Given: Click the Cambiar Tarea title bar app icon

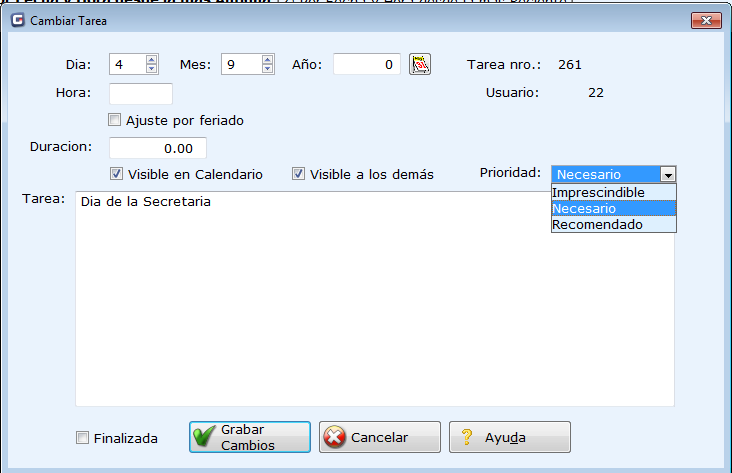Looking at the screenshot, I should coord(17,19).
